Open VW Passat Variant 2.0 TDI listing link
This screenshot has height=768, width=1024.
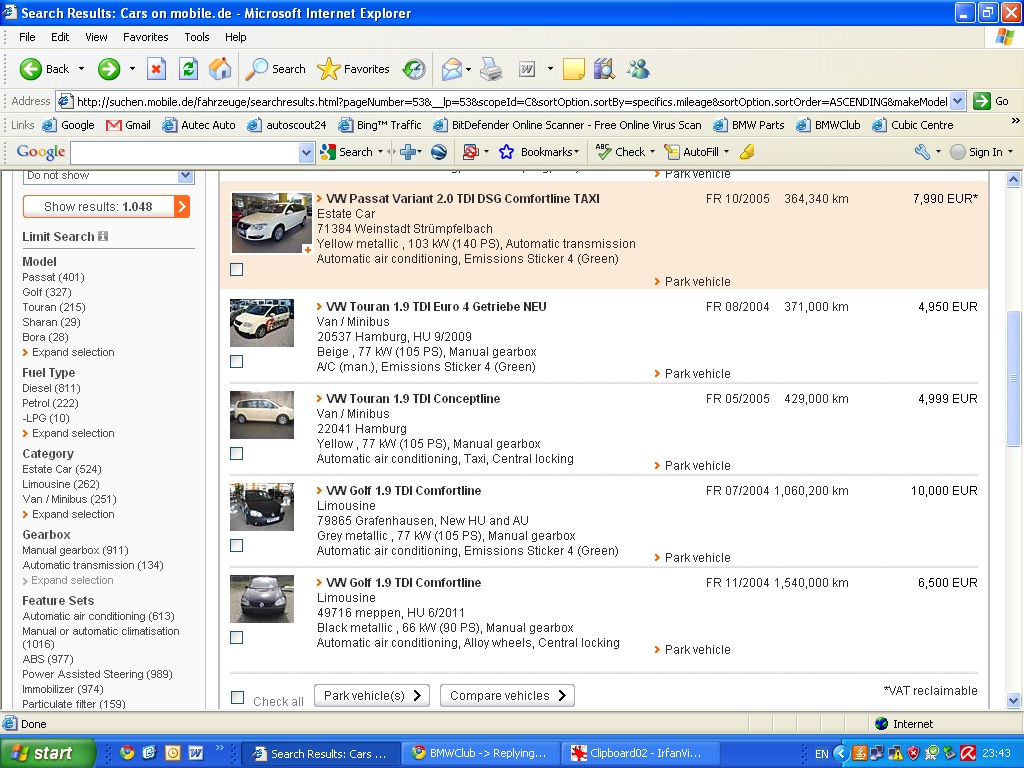point(462,199)
